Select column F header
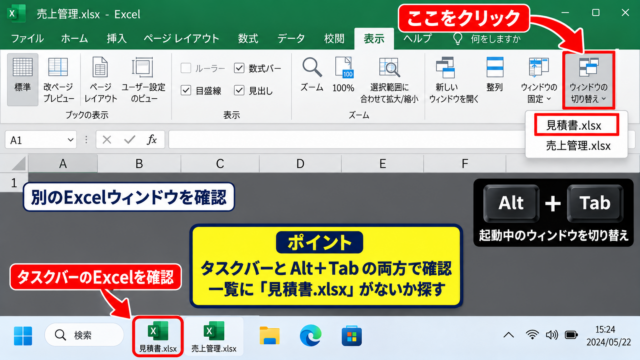Screen dimensions: 640x360 pyautogui.click(x=464, y=164)
